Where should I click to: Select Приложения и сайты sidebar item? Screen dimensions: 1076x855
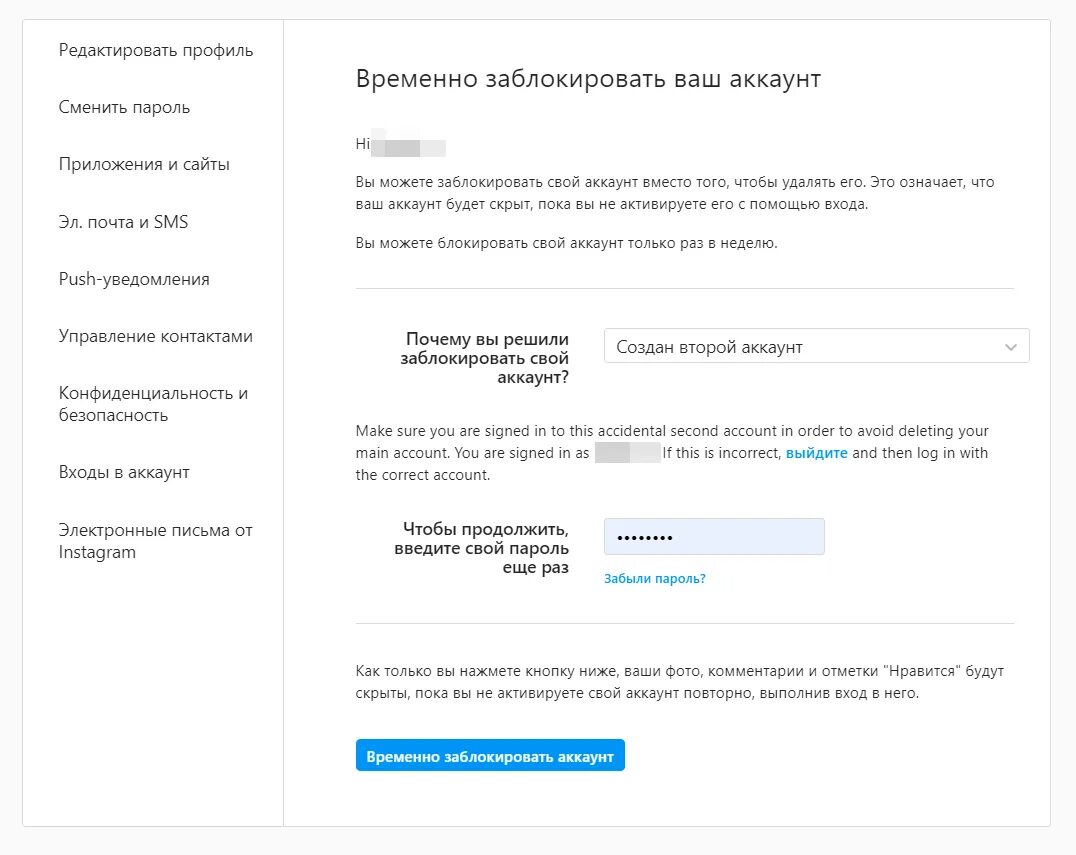(x=144, y=164)
